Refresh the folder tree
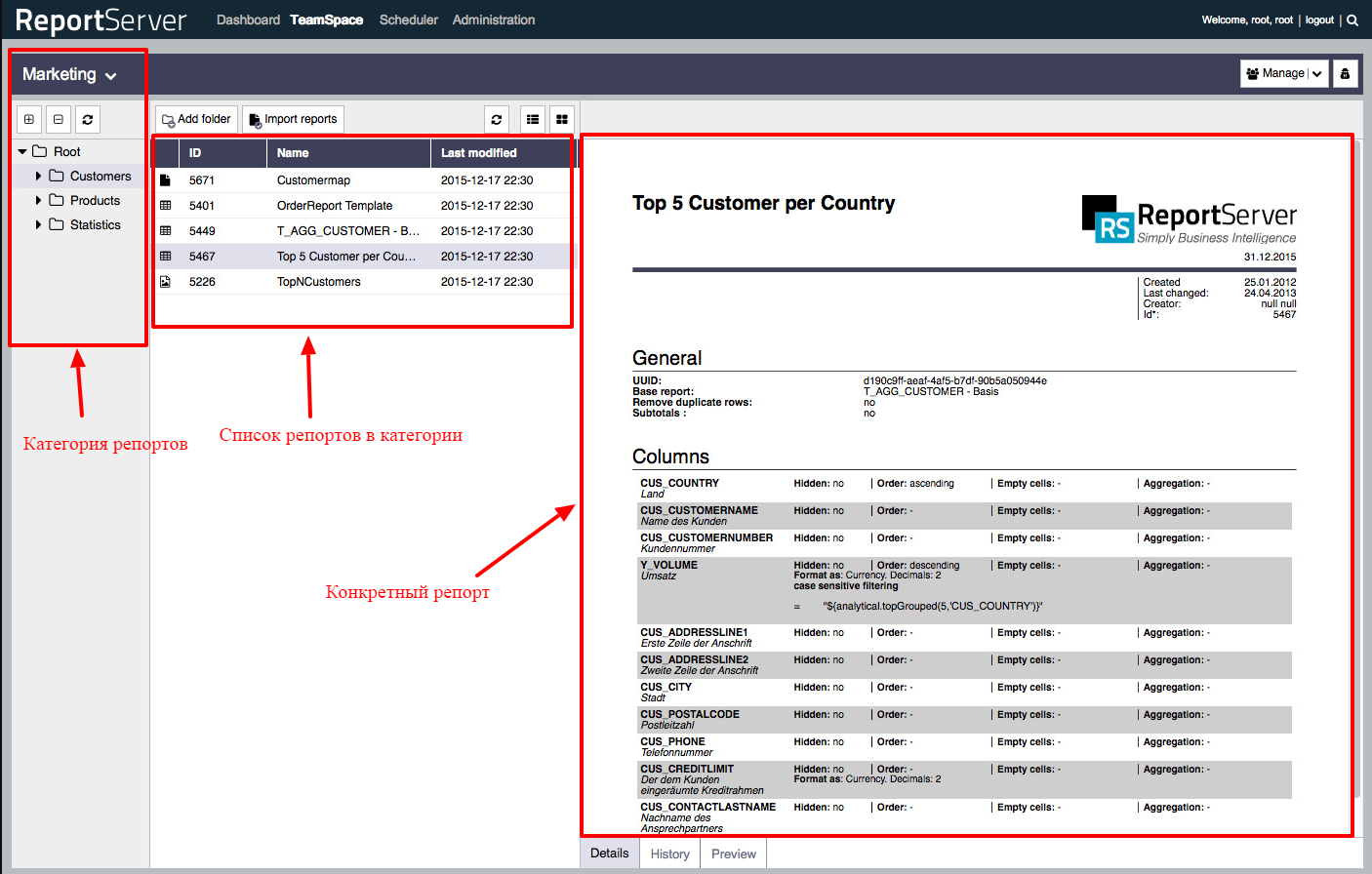This screenshot has width=1372, height=874. point(88,119)
